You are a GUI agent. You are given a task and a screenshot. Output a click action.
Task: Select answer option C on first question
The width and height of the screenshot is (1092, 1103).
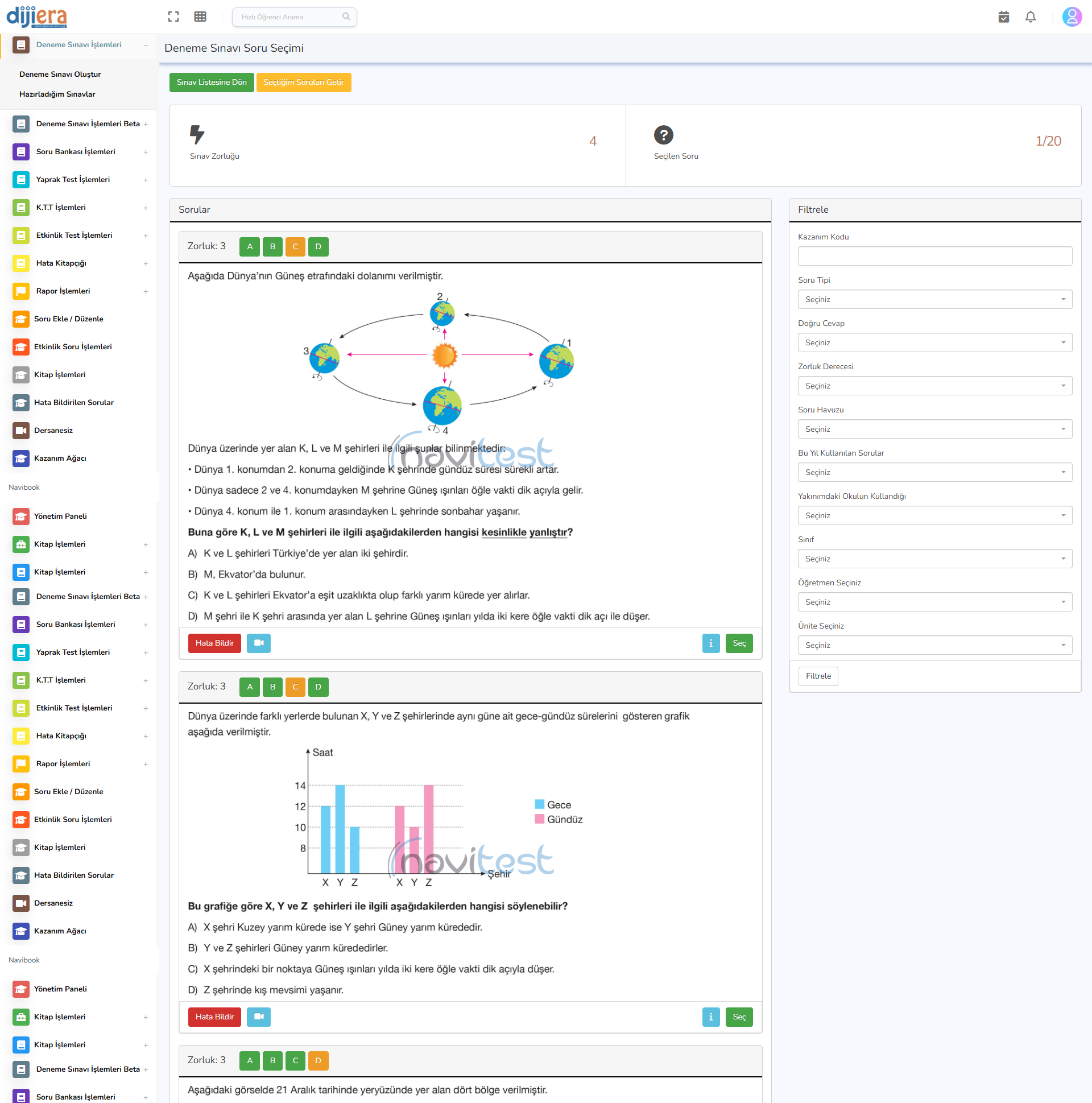click(x=295, y=247)
